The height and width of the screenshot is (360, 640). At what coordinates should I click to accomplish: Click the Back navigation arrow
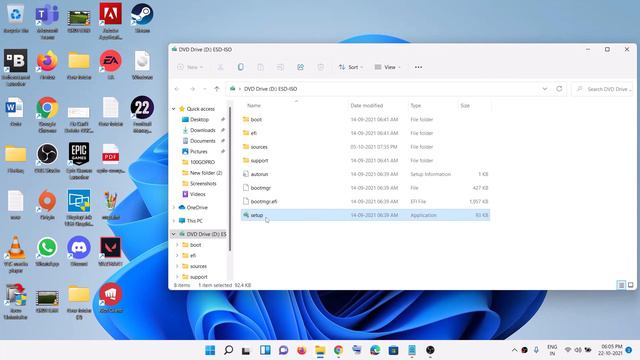click(x=177, y=89)
